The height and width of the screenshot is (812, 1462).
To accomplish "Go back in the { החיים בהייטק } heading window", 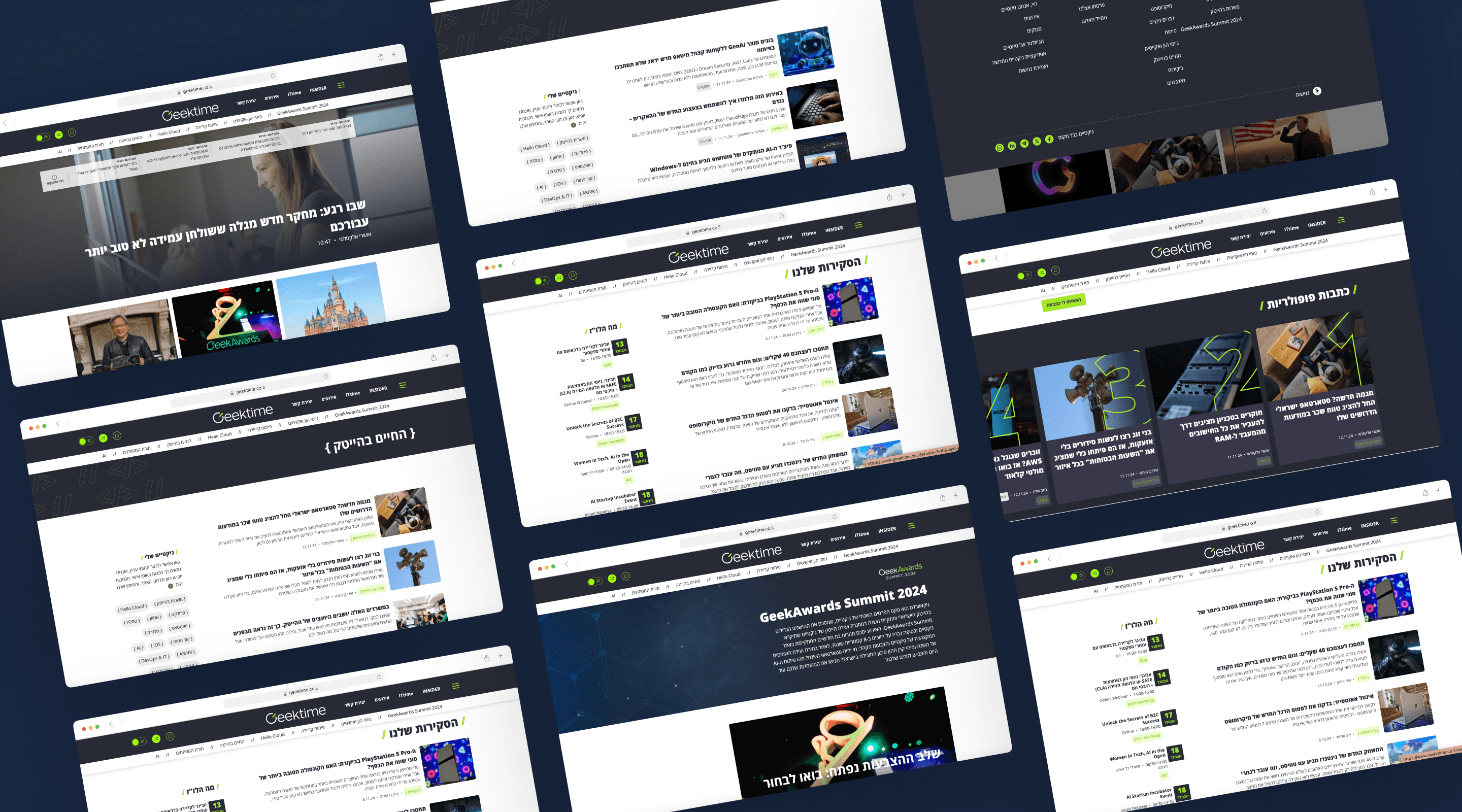I will coord(57,424).
